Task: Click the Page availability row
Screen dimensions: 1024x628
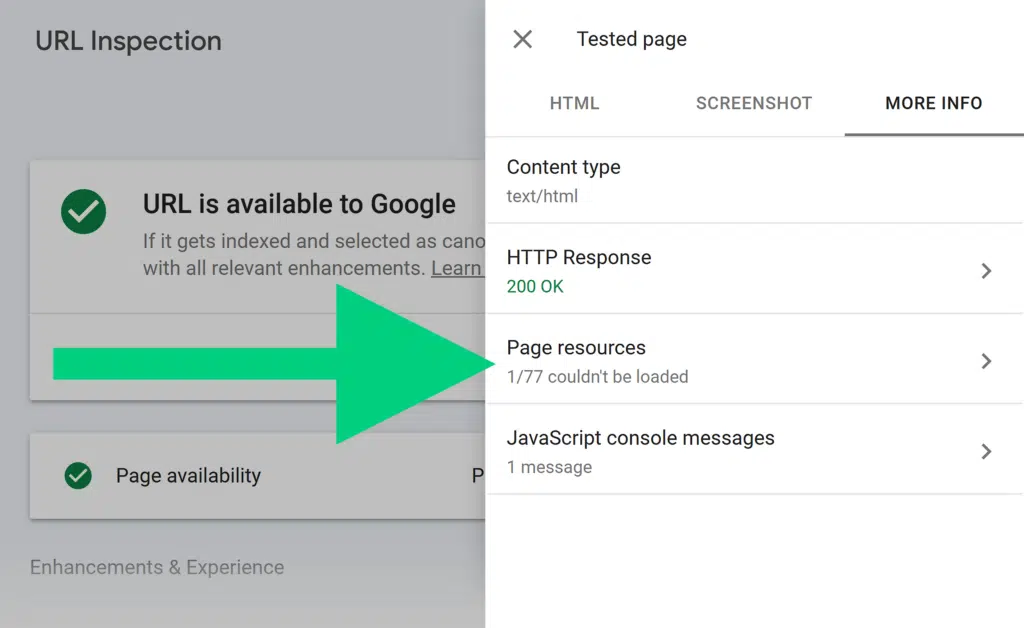Action: 250,476
